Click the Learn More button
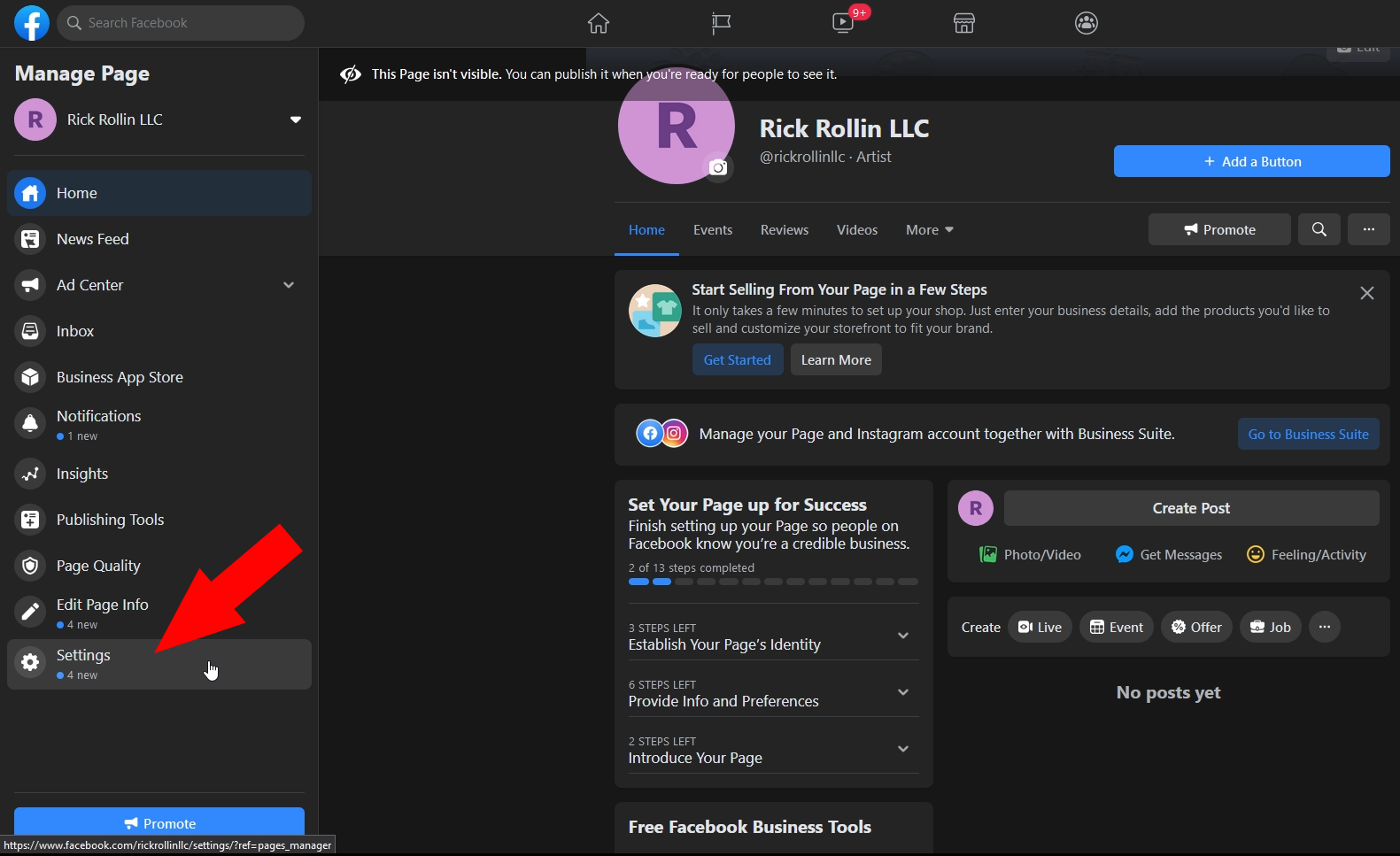The width and height of the screenshot is (1400, 856). (x=836, y=359)
